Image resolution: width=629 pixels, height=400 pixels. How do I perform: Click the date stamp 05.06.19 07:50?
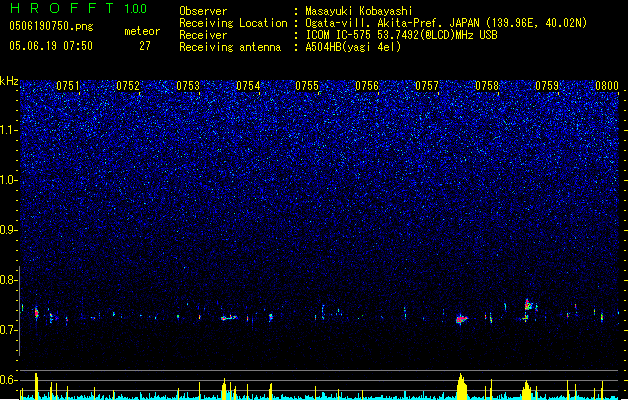[51, 46]
